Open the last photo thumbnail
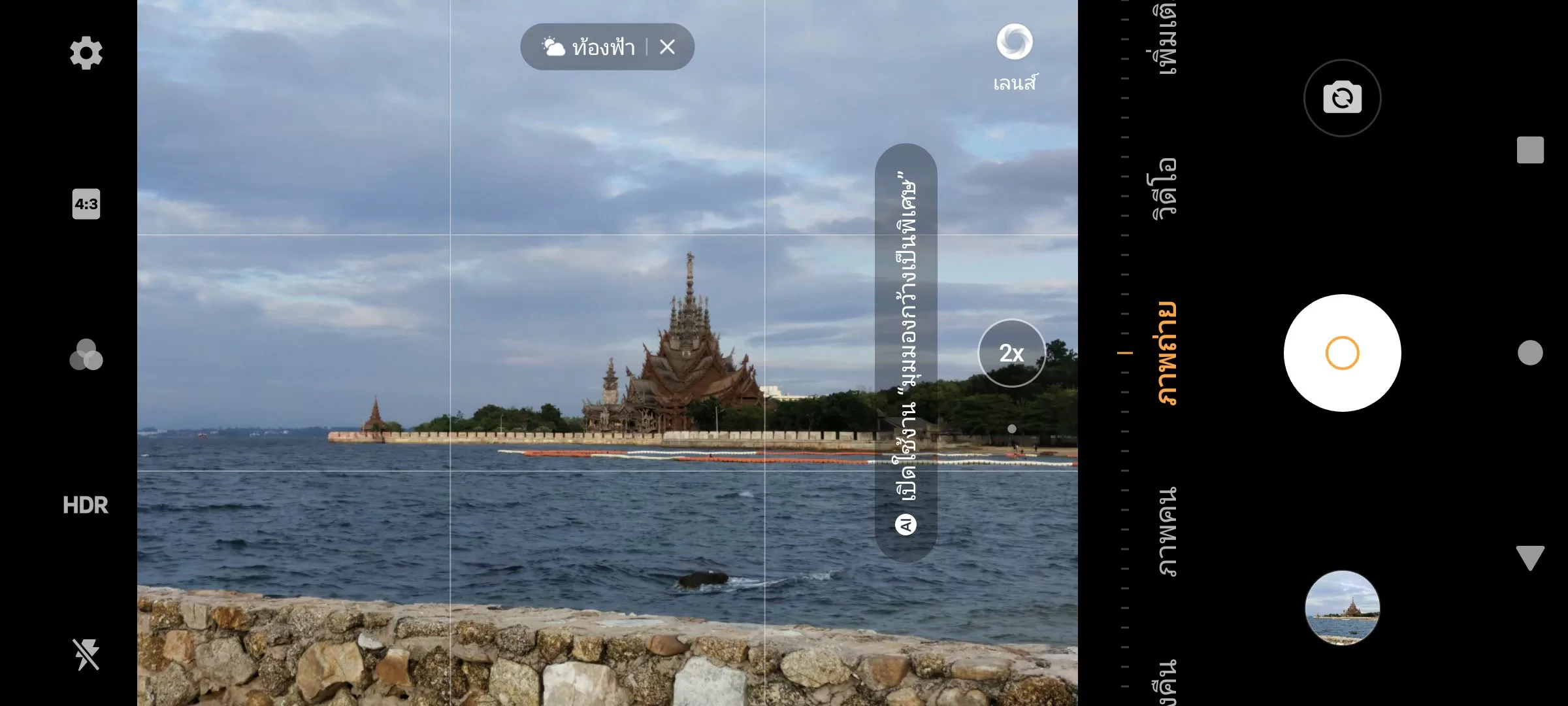The width and height of the screenshot is (1568, 706). [x=1342, y=608]
